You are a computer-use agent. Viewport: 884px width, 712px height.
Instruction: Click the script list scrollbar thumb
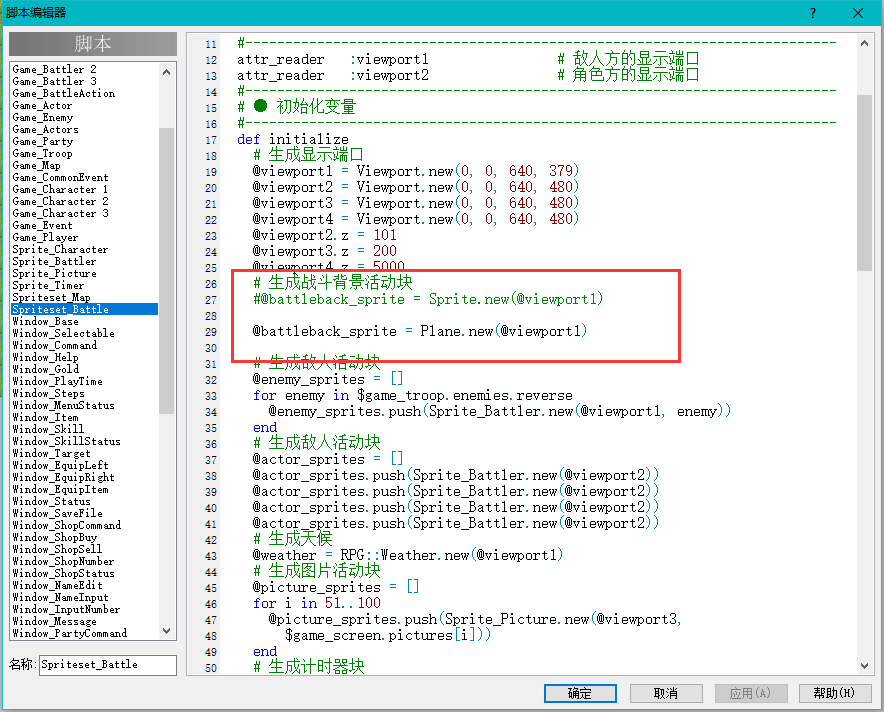tap(166, 271)
